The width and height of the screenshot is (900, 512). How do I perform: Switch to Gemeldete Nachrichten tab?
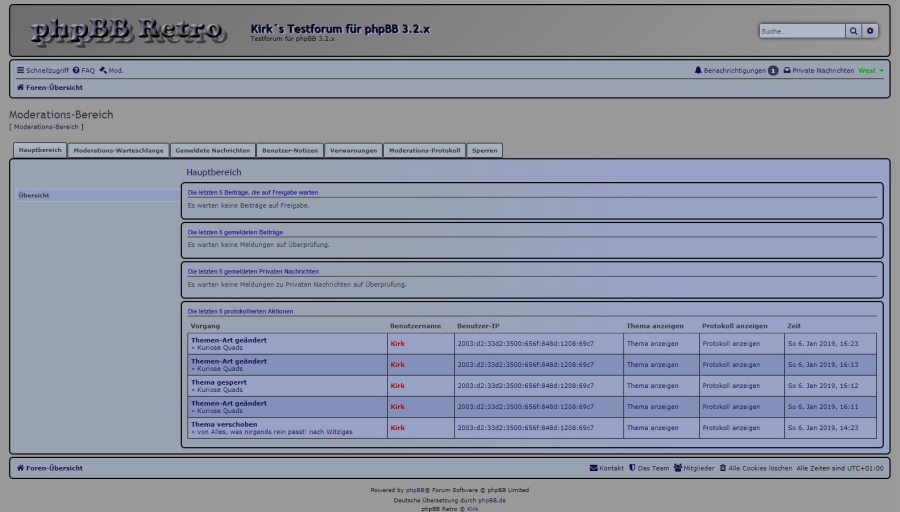(x=212, y=150)
